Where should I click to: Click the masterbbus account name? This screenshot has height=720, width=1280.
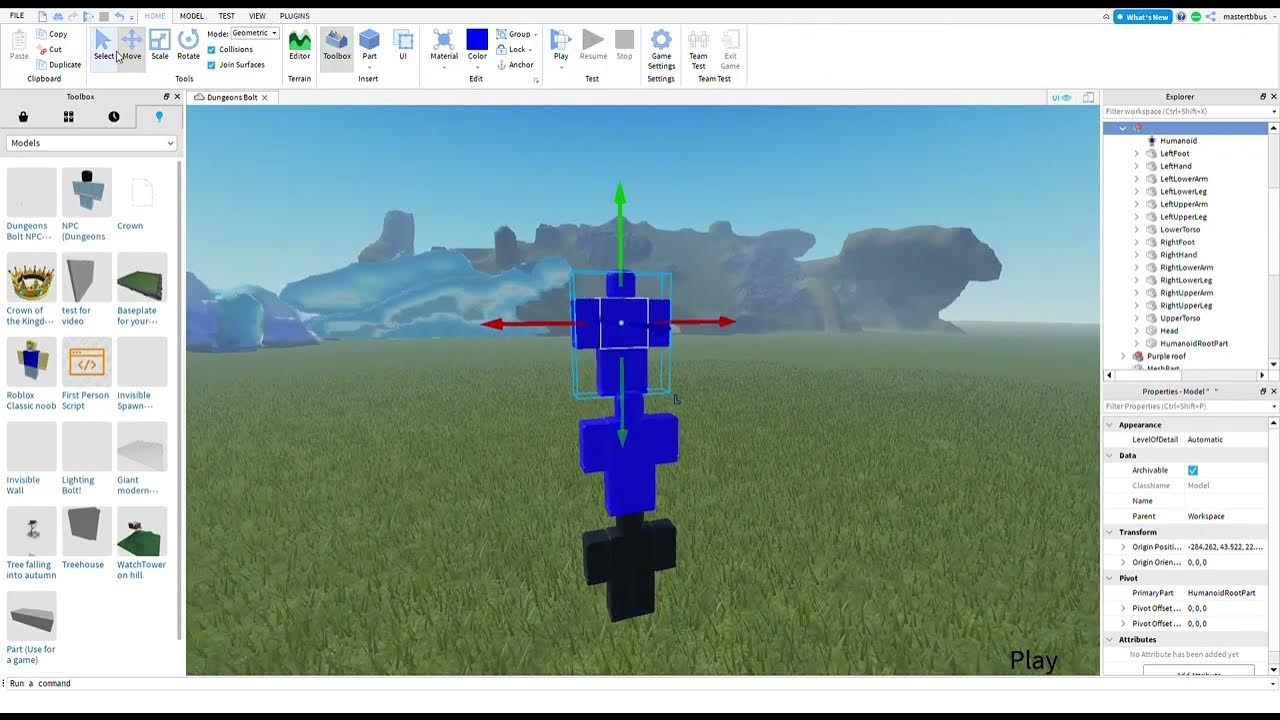click(x=1245, y=17)
